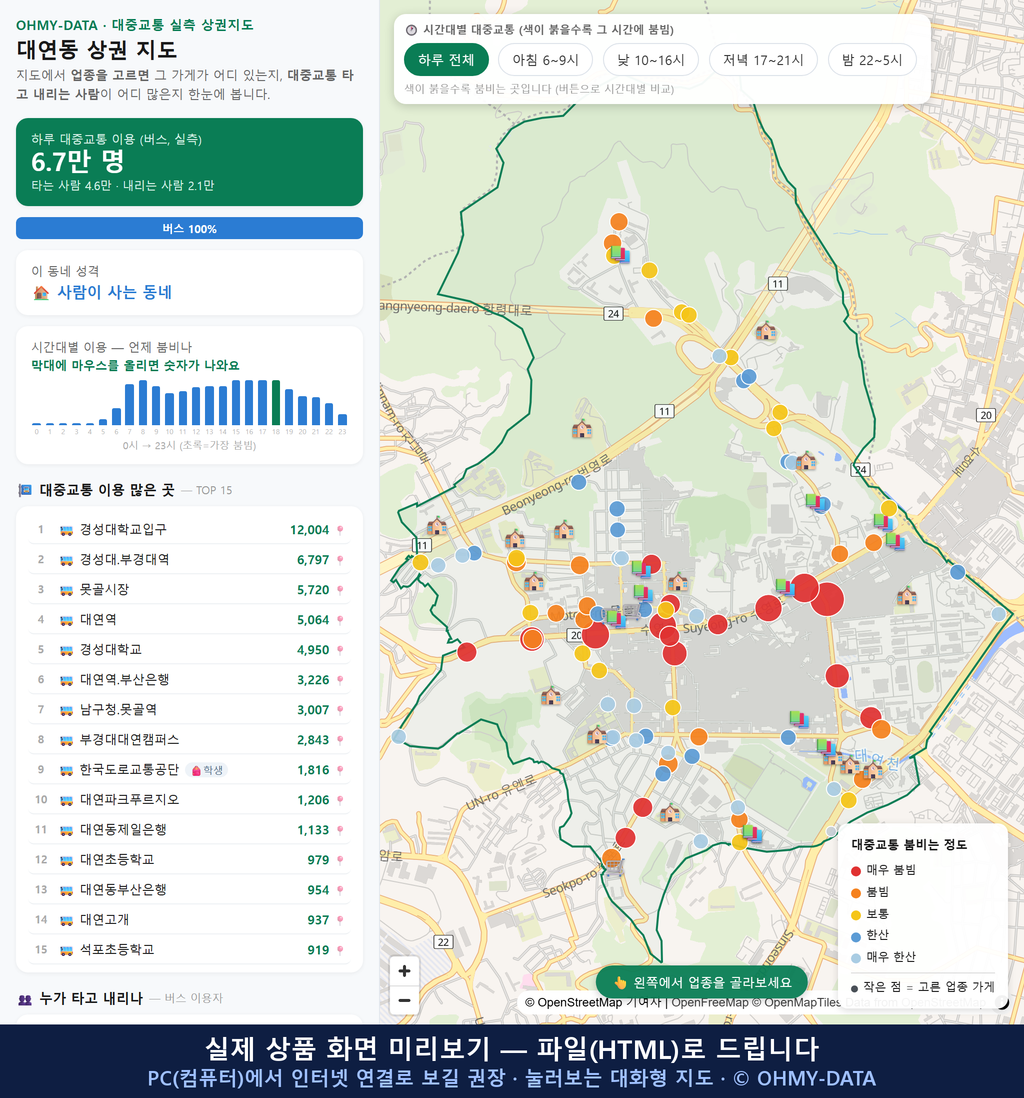
Task: Open the OpenStreetMap attribution link
Action: tap(580, 1003)
